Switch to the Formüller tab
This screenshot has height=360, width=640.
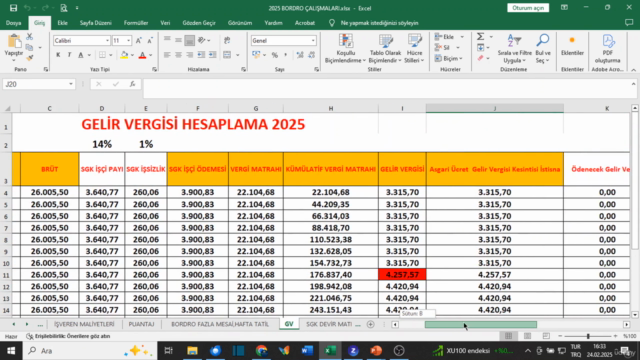[x=136, y=23]
